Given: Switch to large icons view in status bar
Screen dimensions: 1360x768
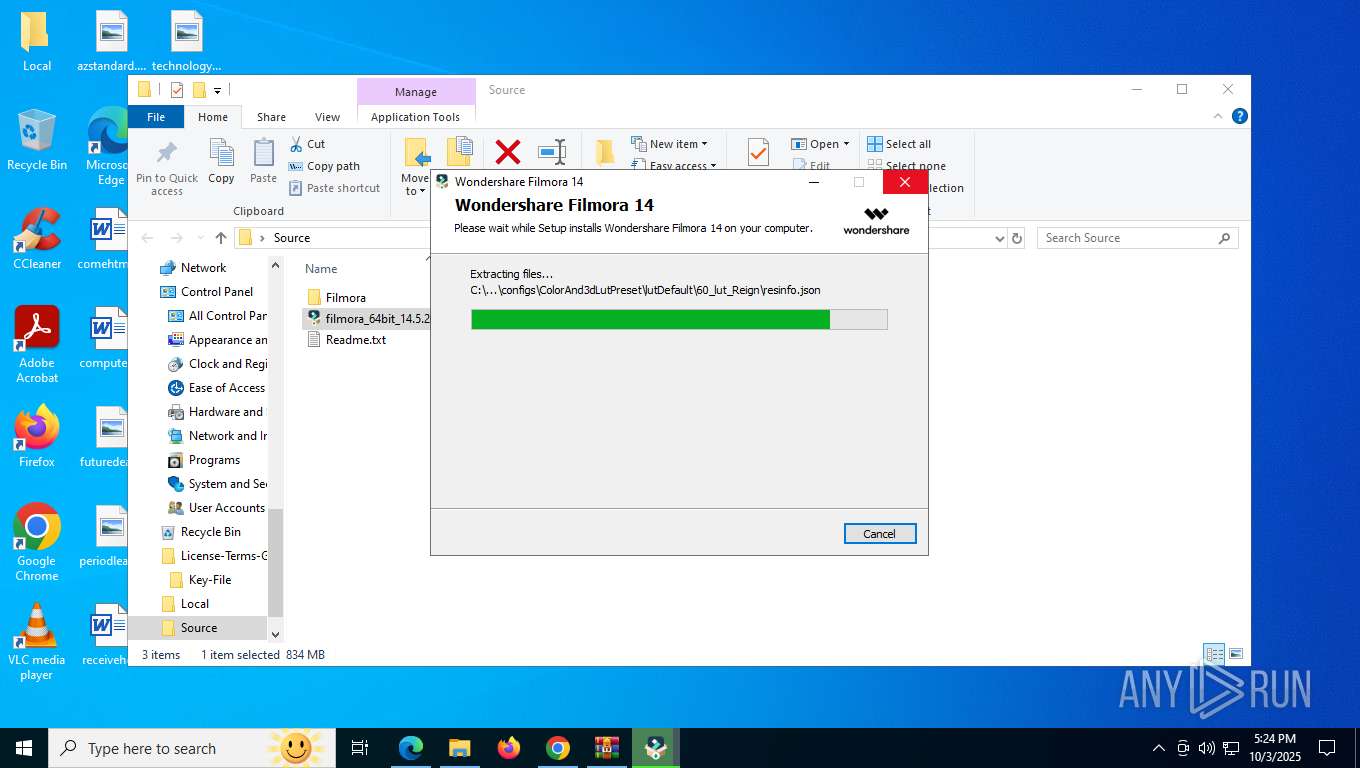Looking at the screenshot, I should coord(1236,655).
